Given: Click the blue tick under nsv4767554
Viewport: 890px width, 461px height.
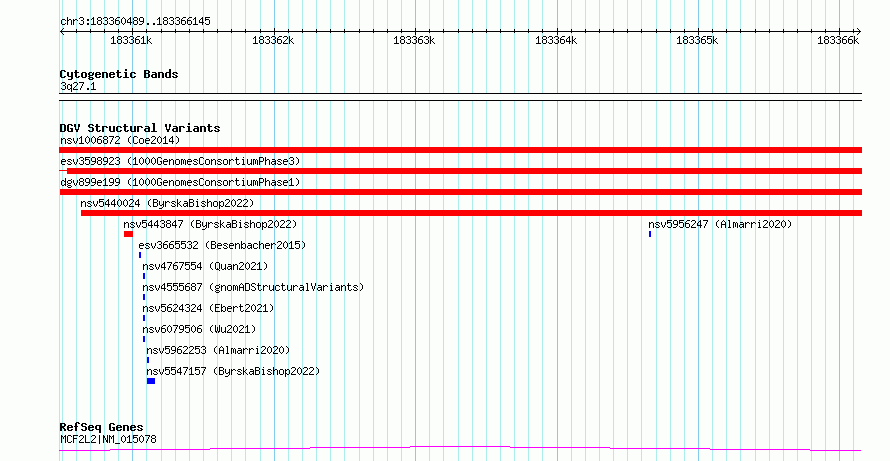Looking at the screenshot, I should coord(144,276).
